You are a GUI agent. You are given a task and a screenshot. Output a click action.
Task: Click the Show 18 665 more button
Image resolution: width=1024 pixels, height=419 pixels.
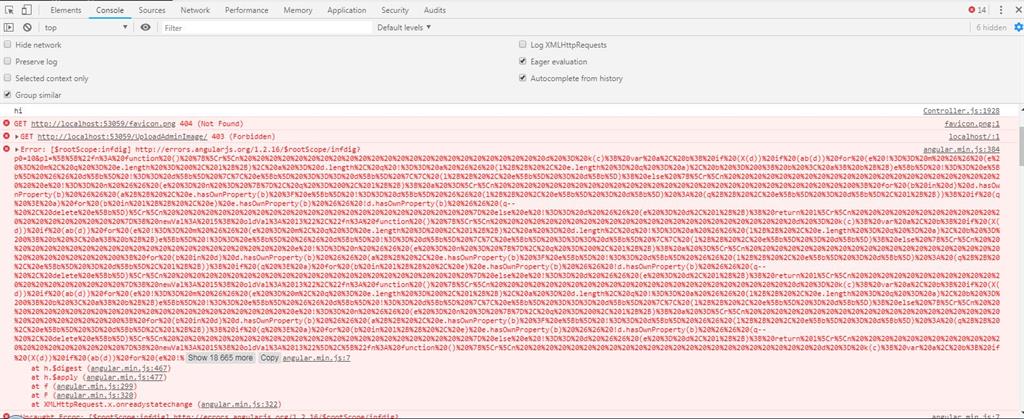coord(221,358)
